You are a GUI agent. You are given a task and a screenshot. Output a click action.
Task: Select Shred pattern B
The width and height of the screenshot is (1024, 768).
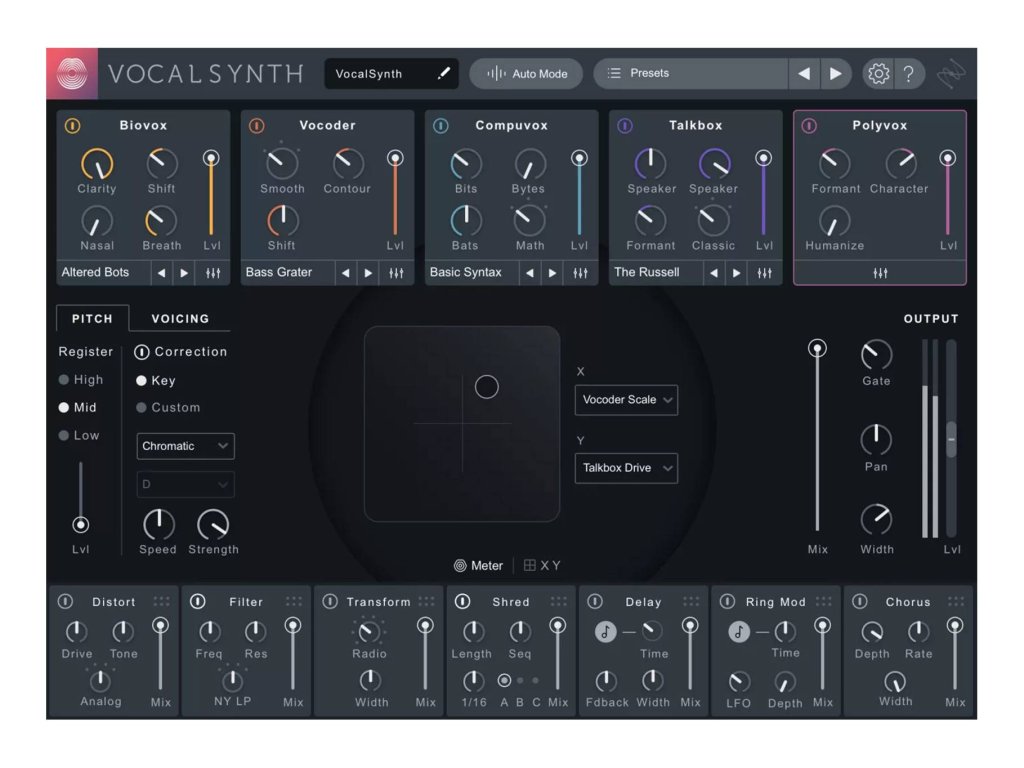click(x=520, y=680)
